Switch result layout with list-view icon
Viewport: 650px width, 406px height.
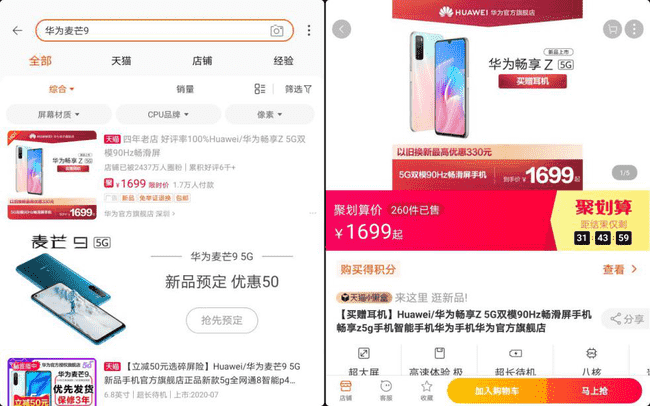pos(260,89)
